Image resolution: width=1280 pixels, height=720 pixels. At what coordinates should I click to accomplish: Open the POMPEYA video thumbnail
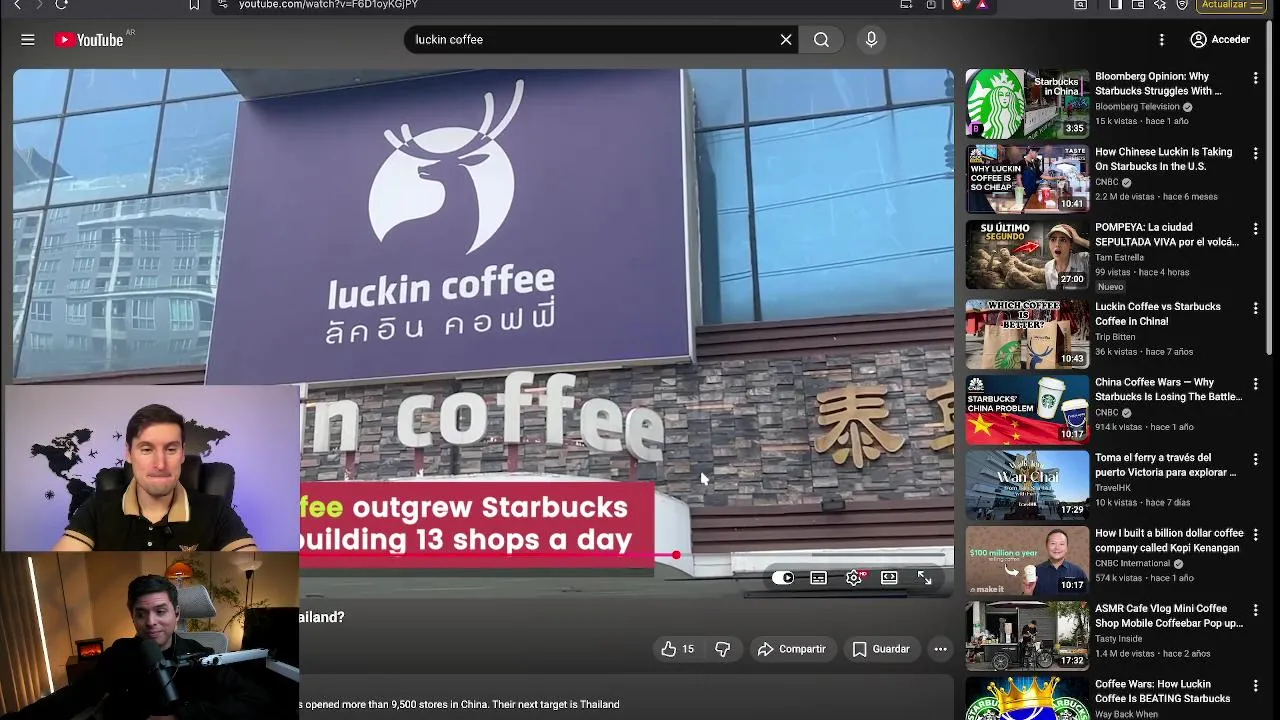[1027, 254]
